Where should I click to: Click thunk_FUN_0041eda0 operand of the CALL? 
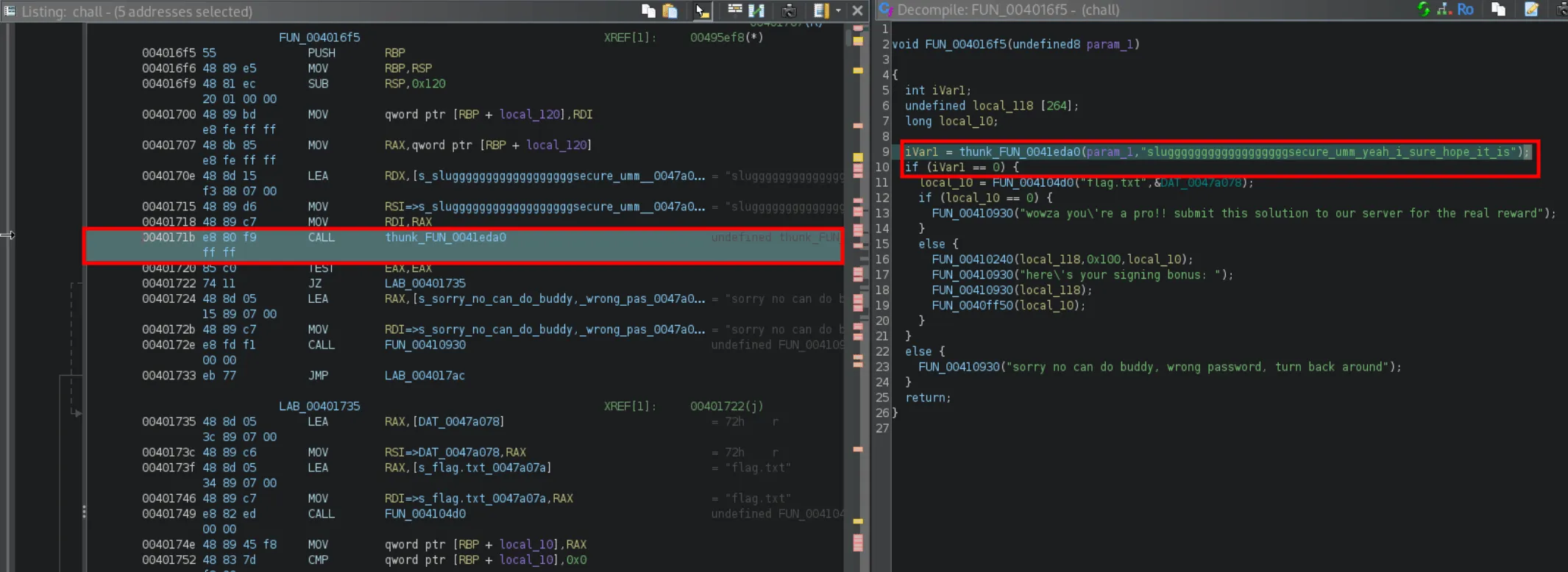pyautogui.click(x=445, y=237)
